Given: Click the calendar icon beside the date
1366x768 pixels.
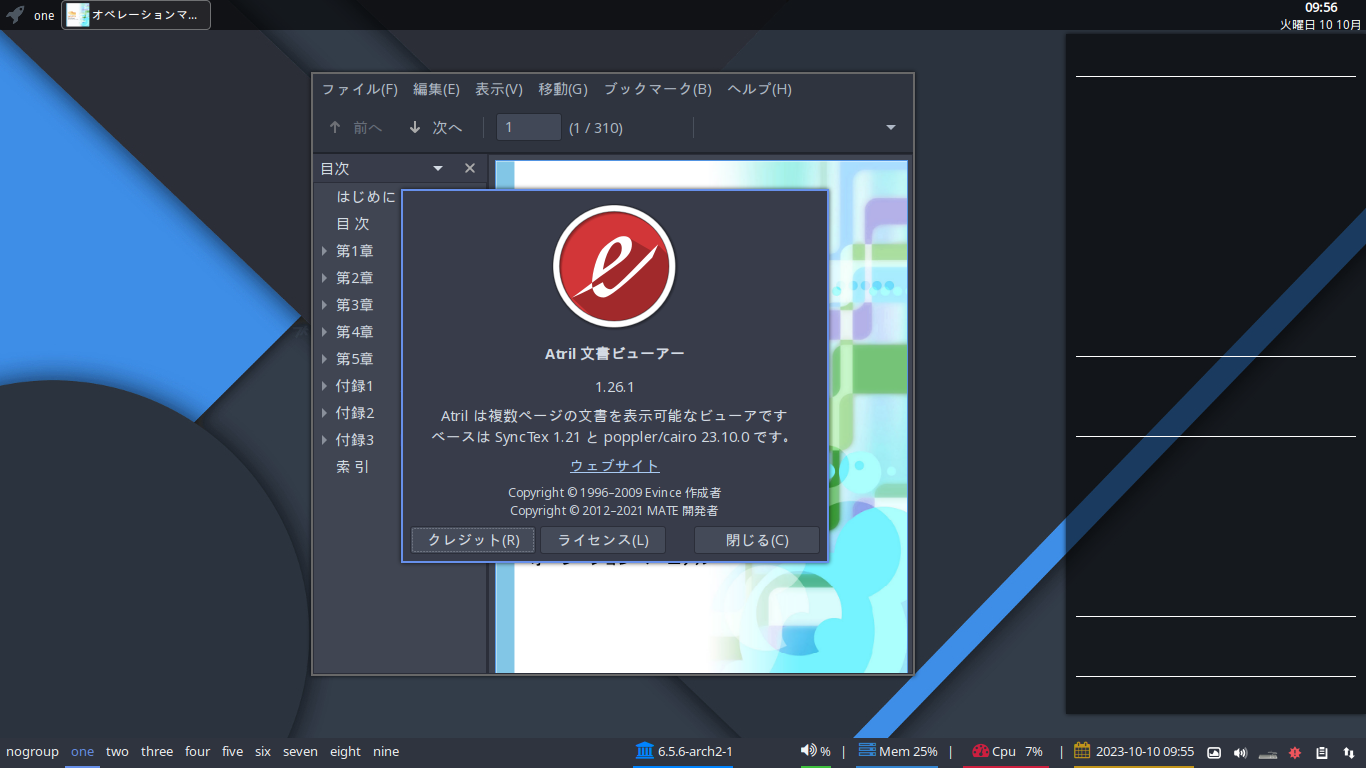Looking at the screenshot, I should click(x=1082, y=751).
